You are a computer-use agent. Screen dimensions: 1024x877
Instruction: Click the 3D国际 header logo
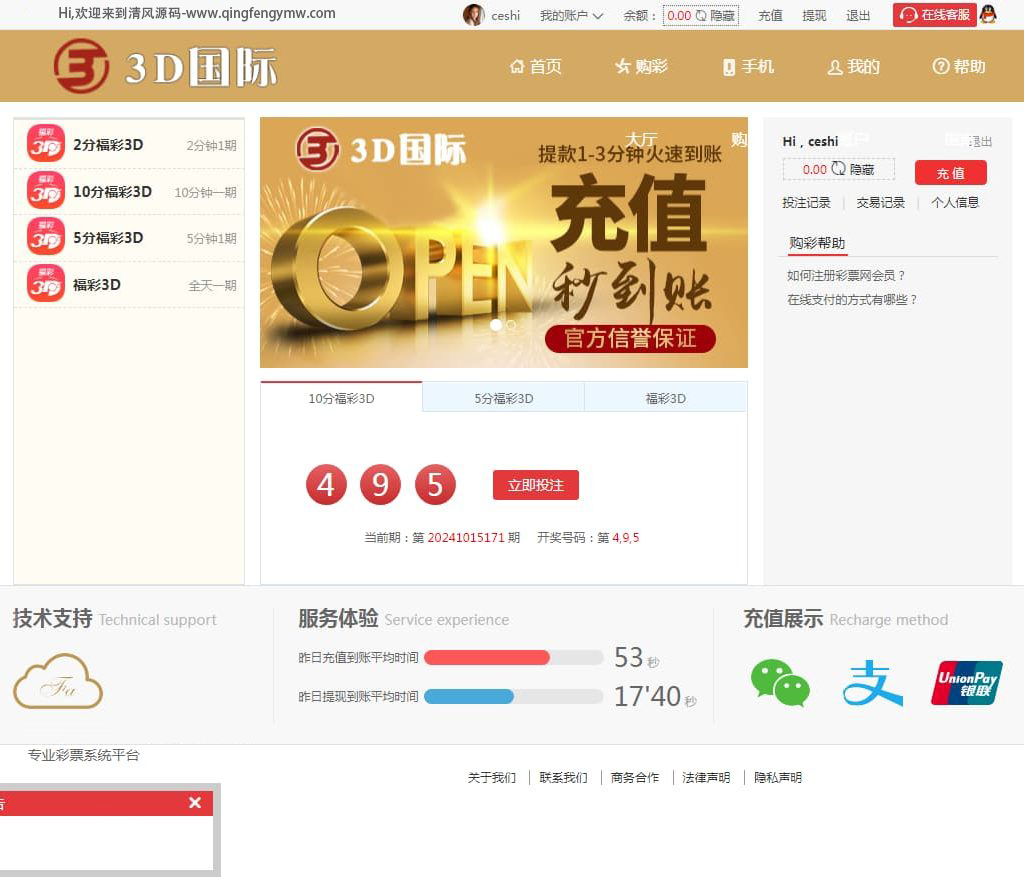click(x=166, y=66)
